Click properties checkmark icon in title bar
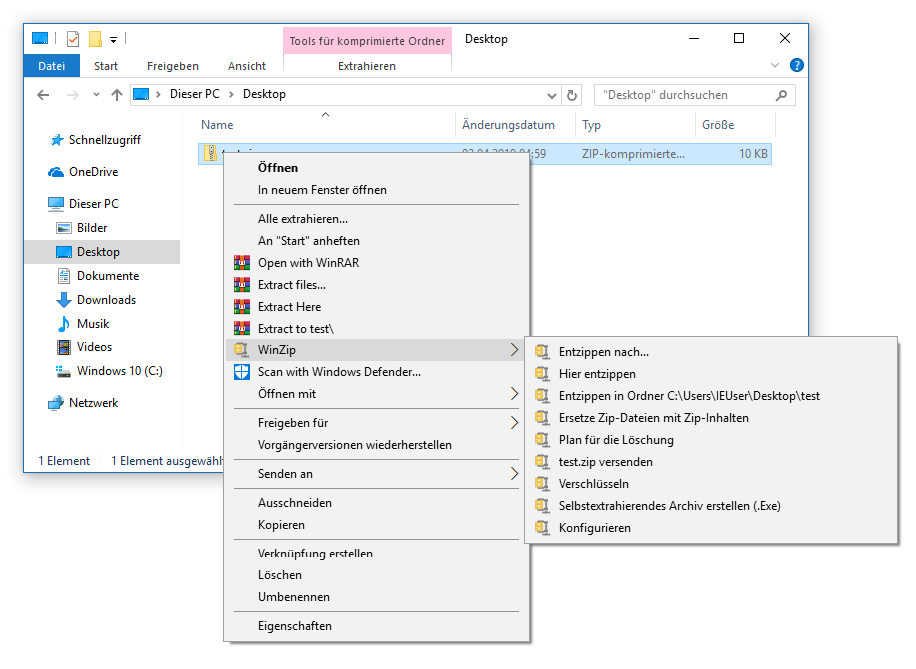This screenshot has width=916, height=669. (73, 39)
